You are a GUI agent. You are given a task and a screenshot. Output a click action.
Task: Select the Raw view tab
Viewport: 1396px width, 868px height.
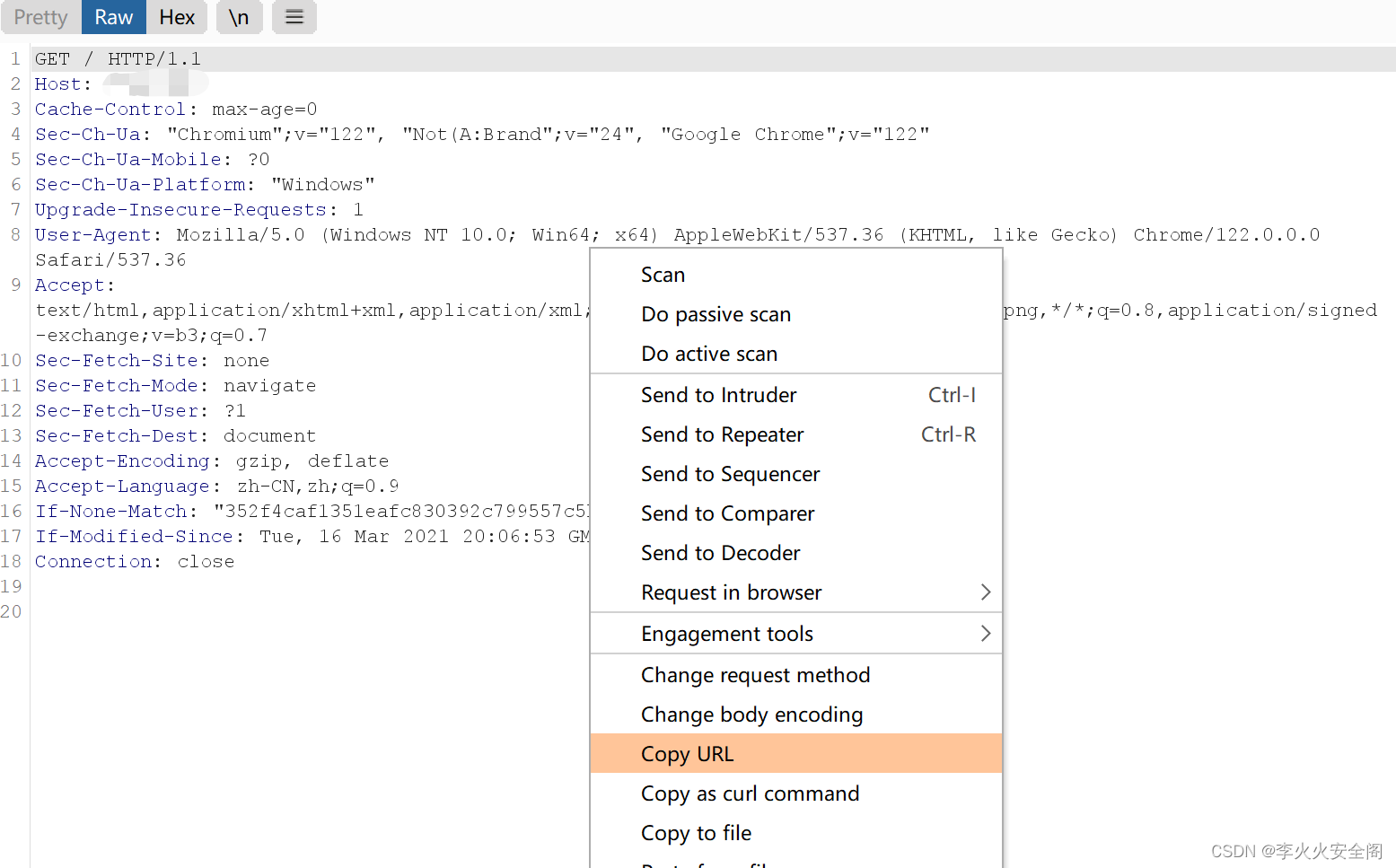pos(114,17)
